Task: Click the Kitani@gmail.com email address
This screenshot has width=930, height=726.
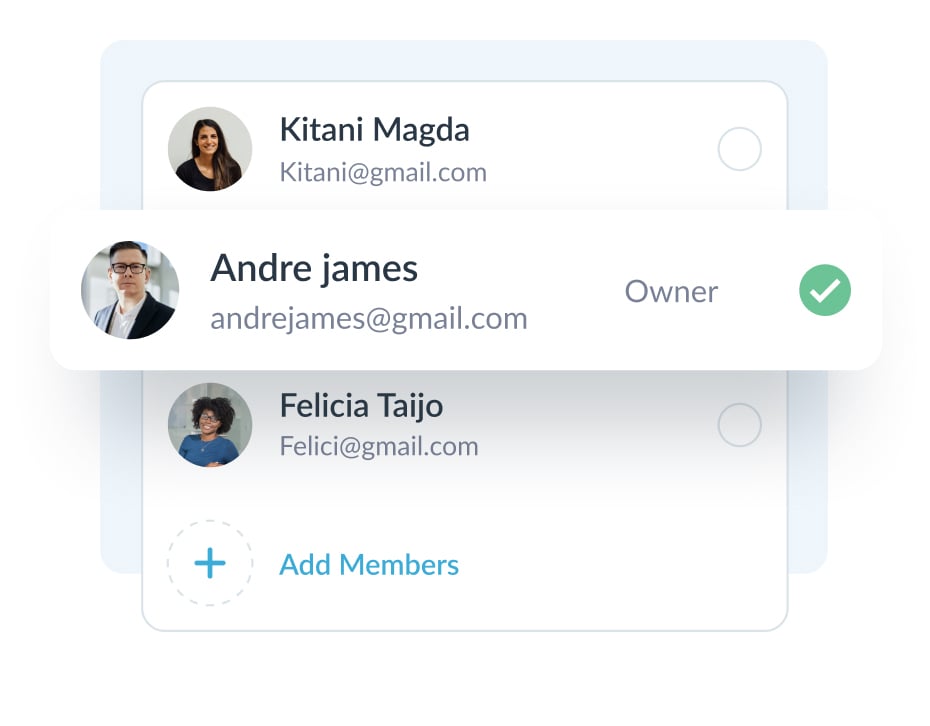Action: (383, 172)
